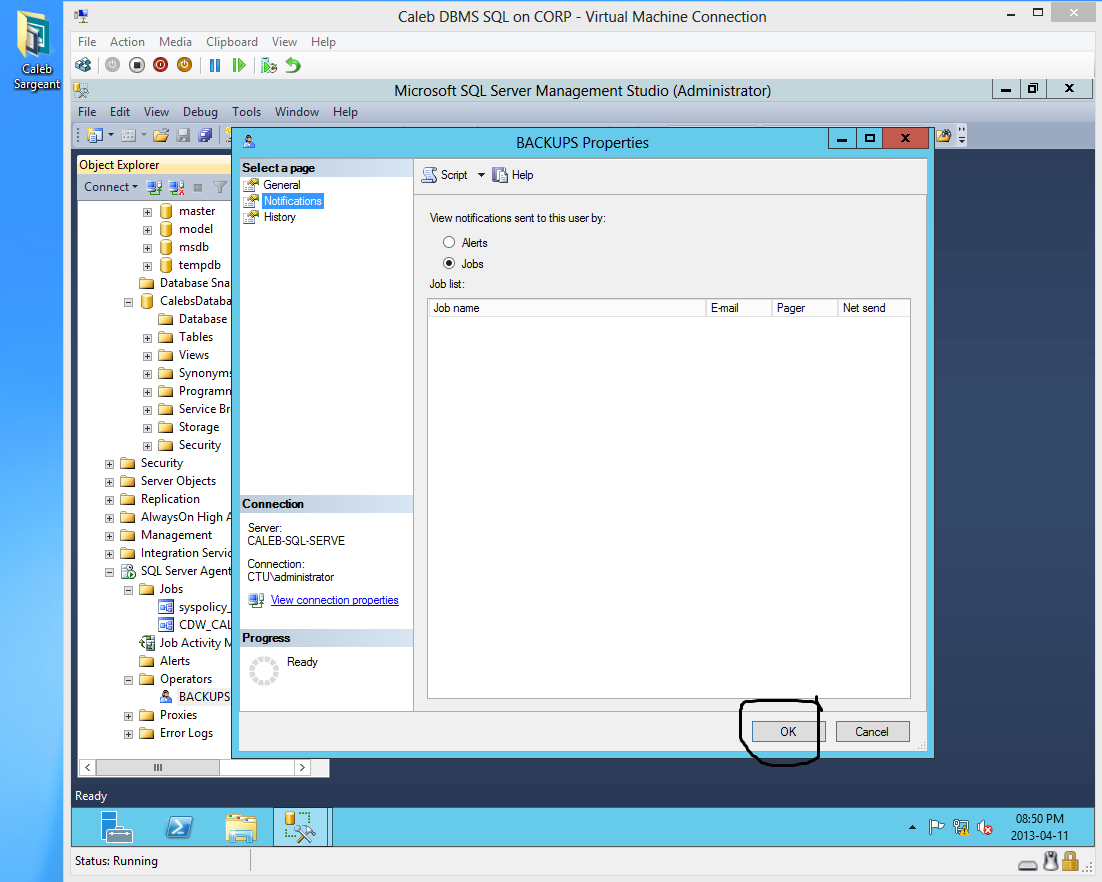Image resolution: width=1102 pixels, height=882 pixels.
Task: Collapse the CalebsDatabase node
Action: click(129, 302)
